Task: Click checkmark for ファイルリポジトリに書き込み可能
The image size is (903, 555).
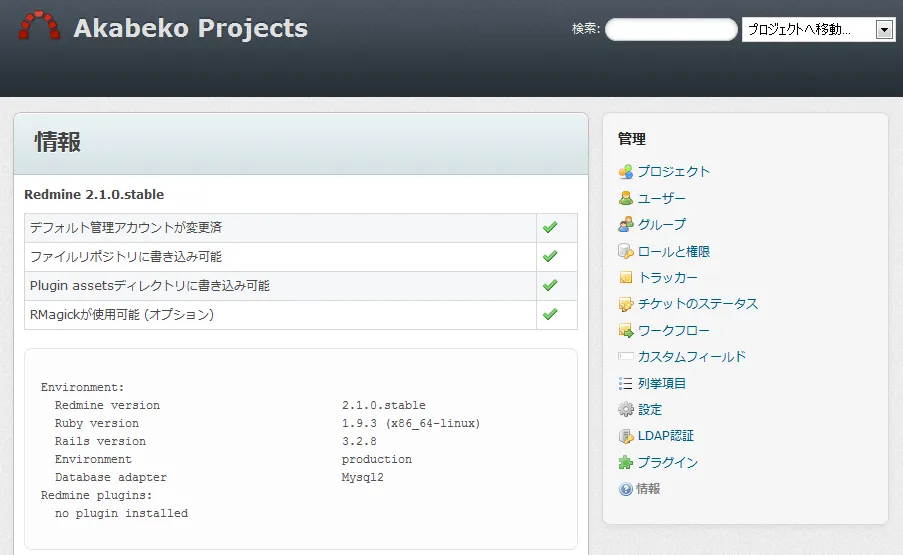Action: [550, 256]
